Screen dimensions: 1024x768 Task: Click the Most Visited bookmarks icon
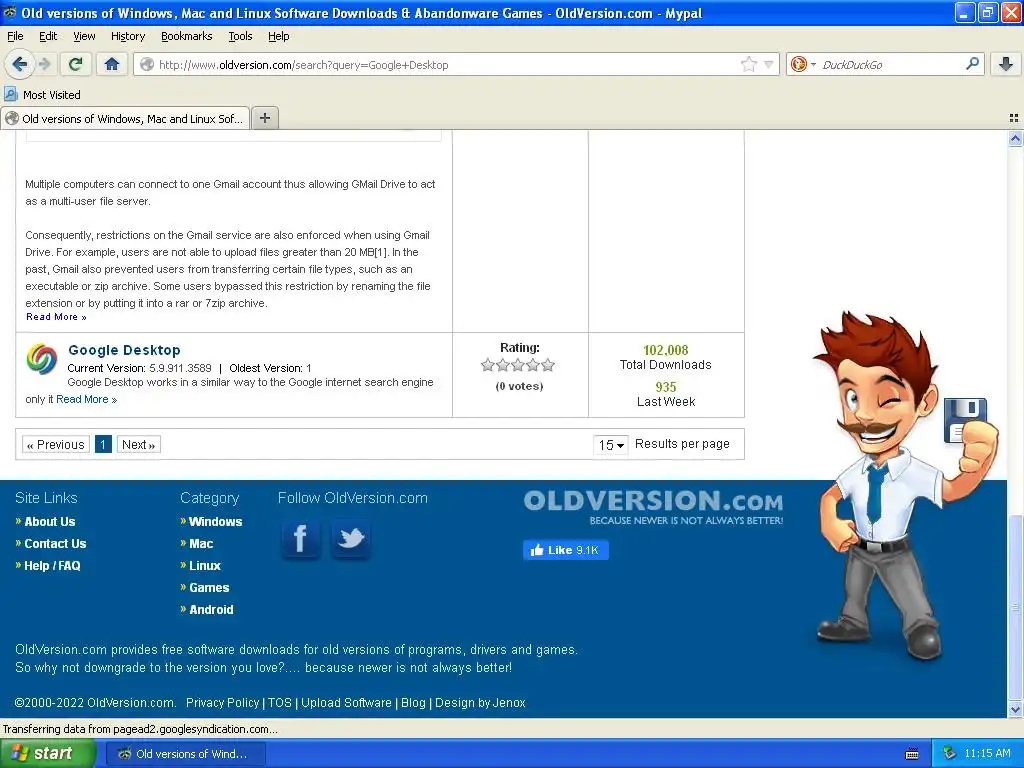click(x=10, y=94)
